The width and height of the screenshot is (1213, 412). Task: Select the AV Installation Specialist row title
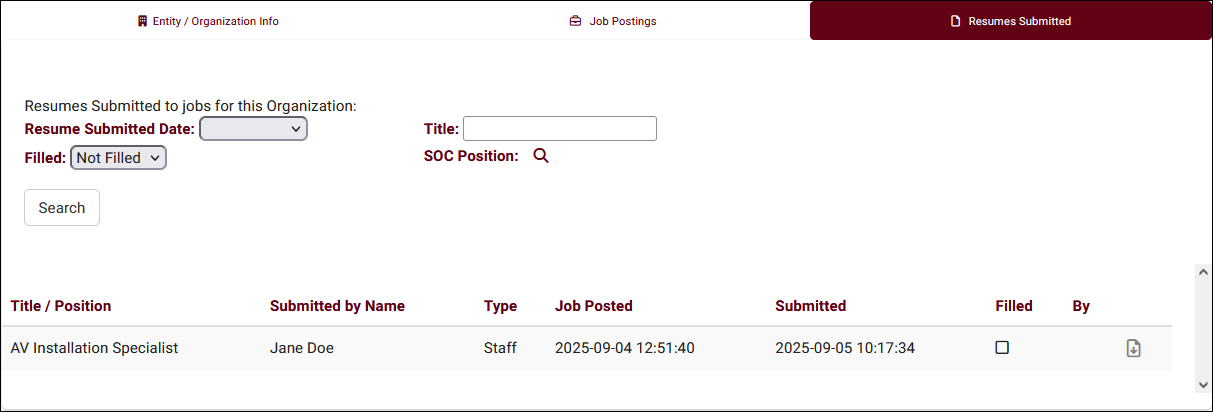tap(94, 348)
